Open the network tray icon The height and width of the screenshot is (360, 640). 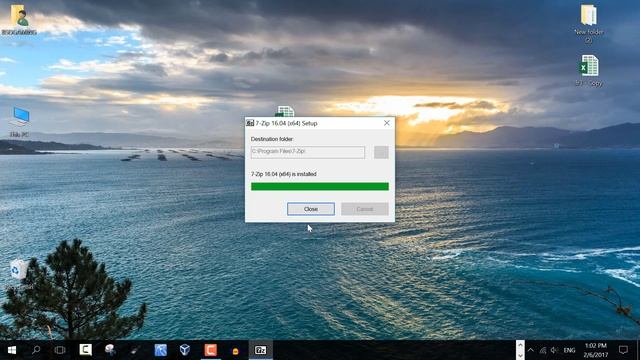(x=542, y=350)
